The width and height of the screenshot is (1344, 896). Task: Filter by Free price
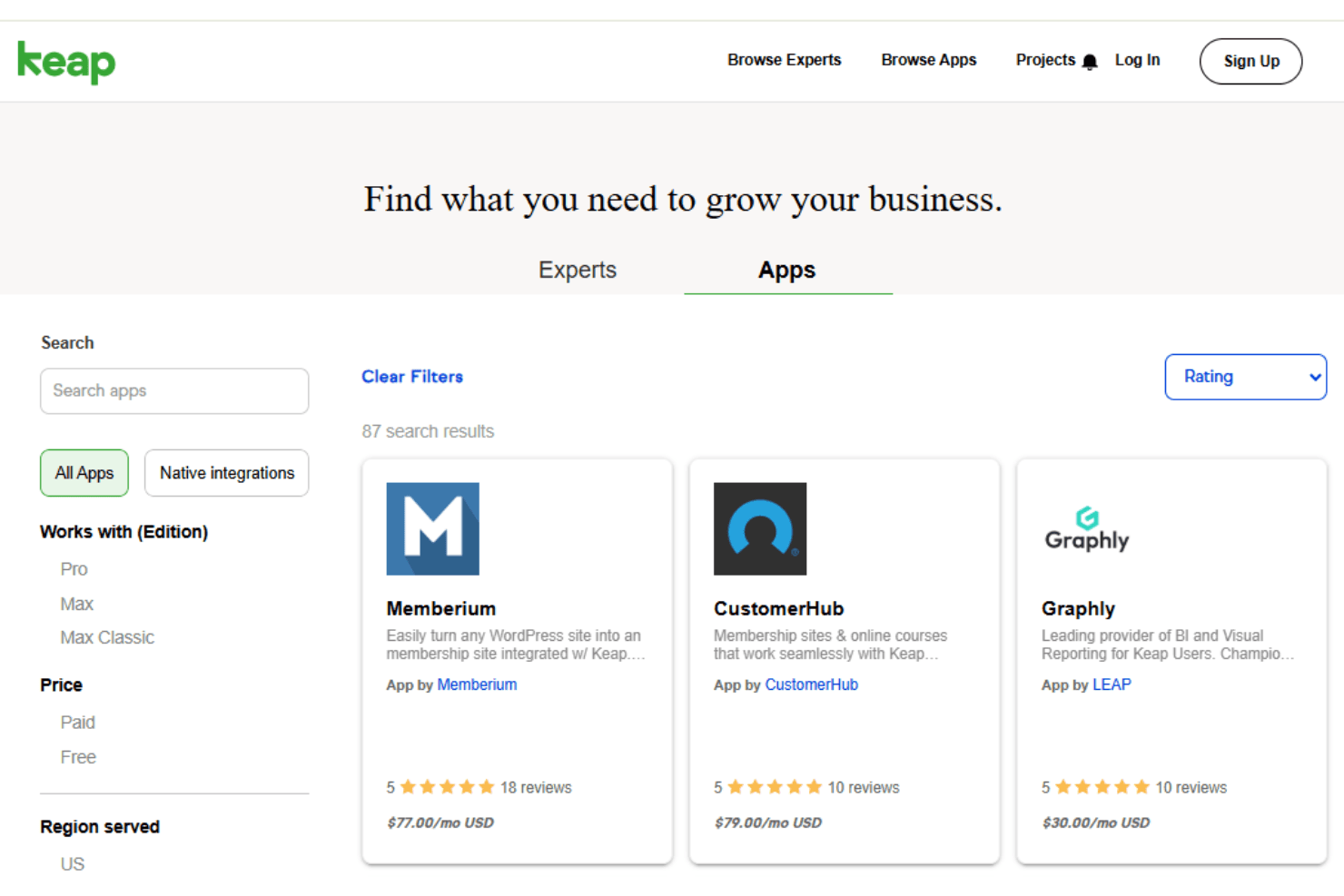pos(78,757)
